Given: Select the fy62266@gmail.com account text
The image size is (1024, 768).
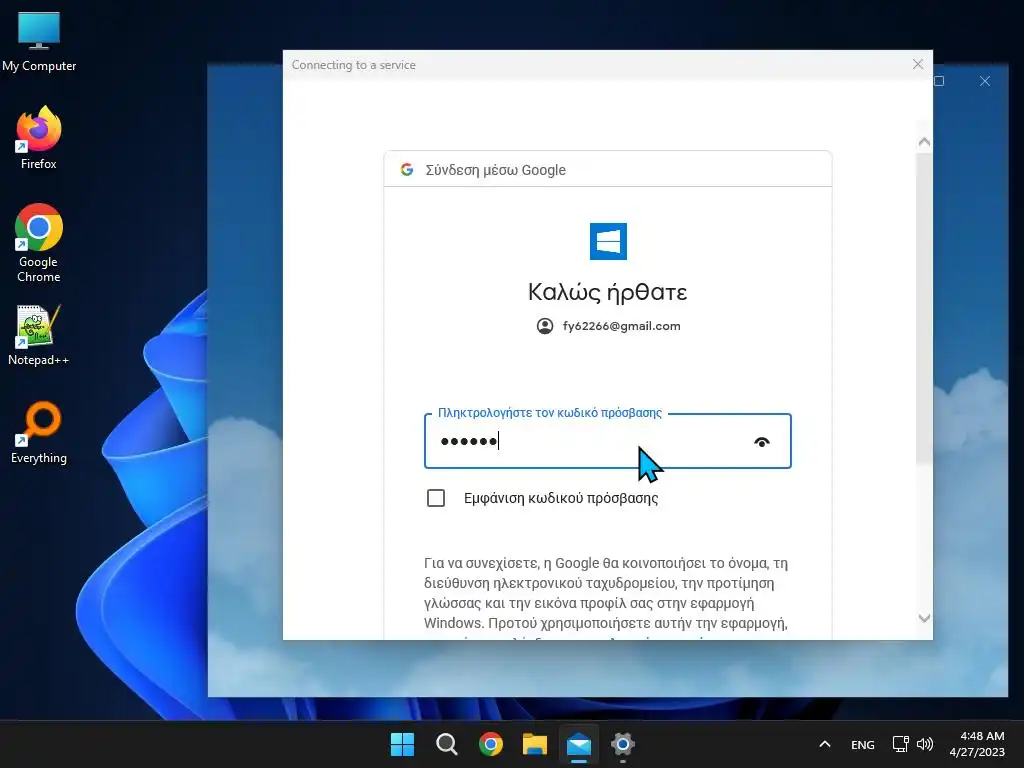Looking at the screenshot, I should (621, 326).
